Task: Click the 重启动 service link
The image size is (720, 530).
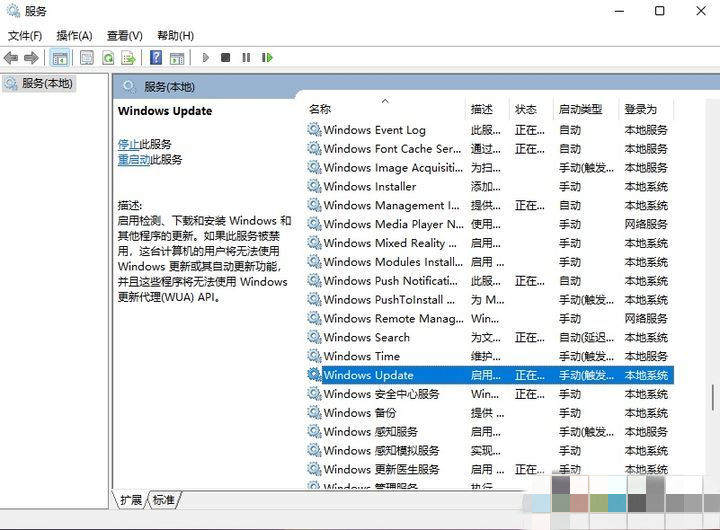Action: [x=134, y=160]
